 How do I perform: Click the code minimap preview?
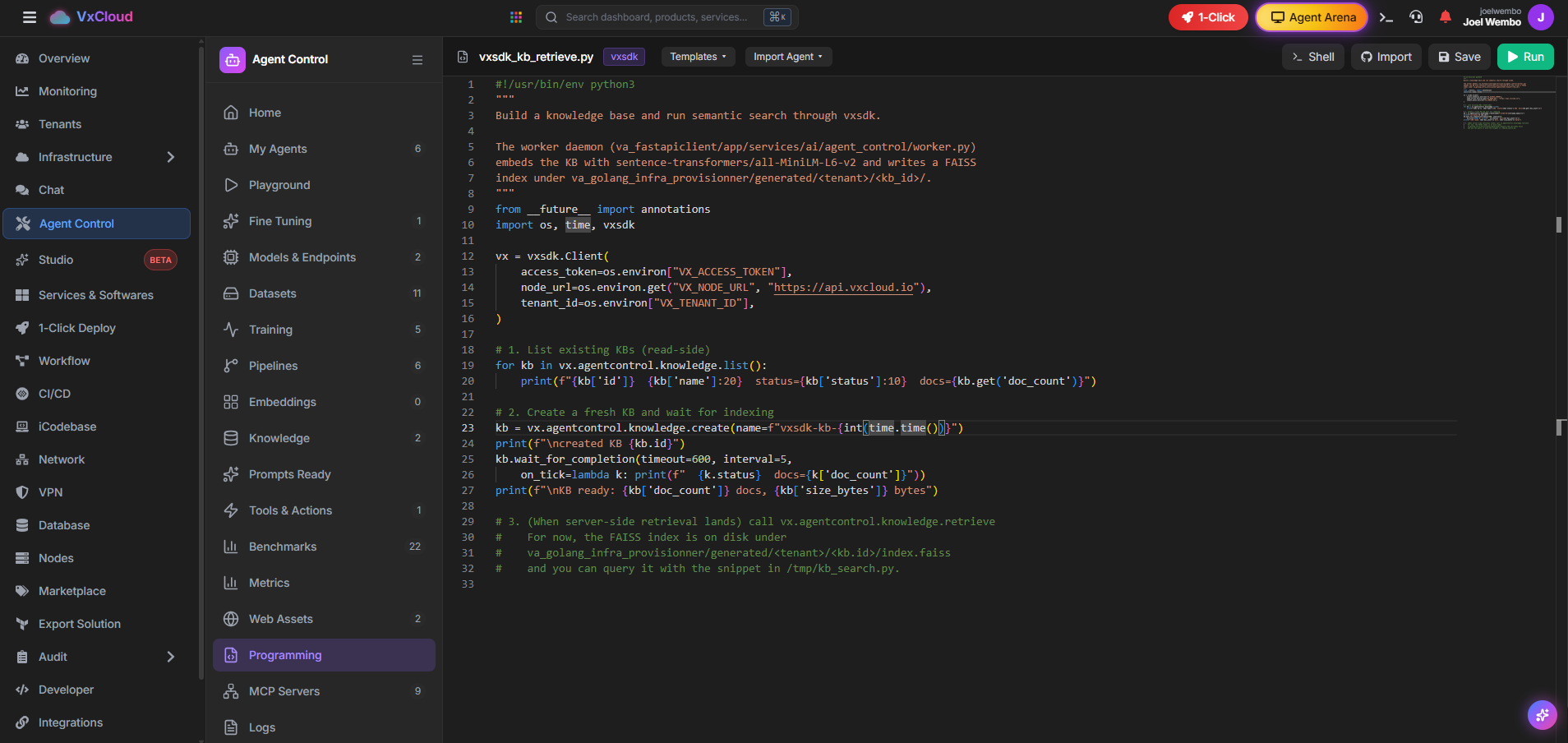point(1508,103)
